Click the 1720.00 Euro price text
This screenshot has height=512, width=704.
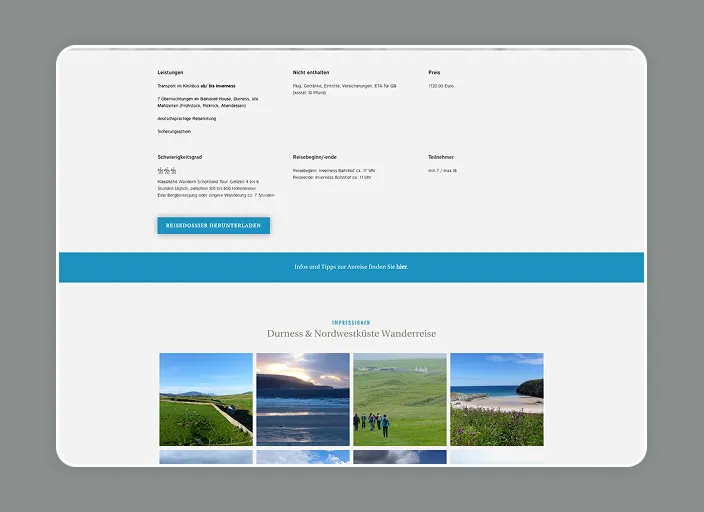[442, 86]
